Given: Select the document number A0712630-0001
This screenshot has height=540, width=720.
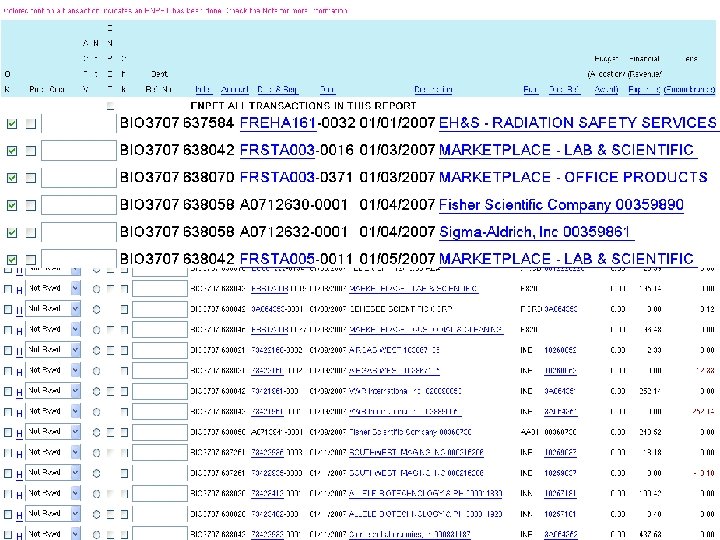Looking at the screenshot, I should (293, 205).
